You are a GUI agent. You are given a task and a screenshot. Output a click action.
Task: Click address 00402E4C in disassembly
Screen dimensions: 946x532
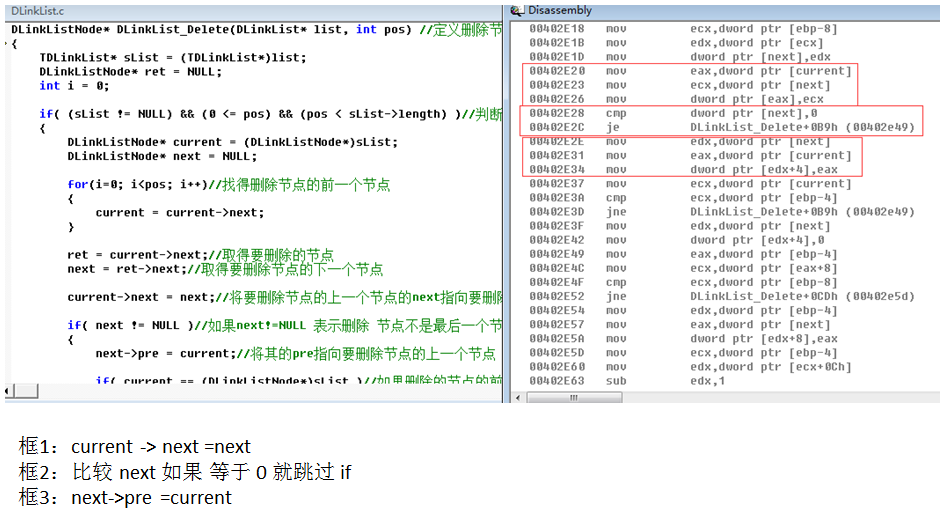557,268
